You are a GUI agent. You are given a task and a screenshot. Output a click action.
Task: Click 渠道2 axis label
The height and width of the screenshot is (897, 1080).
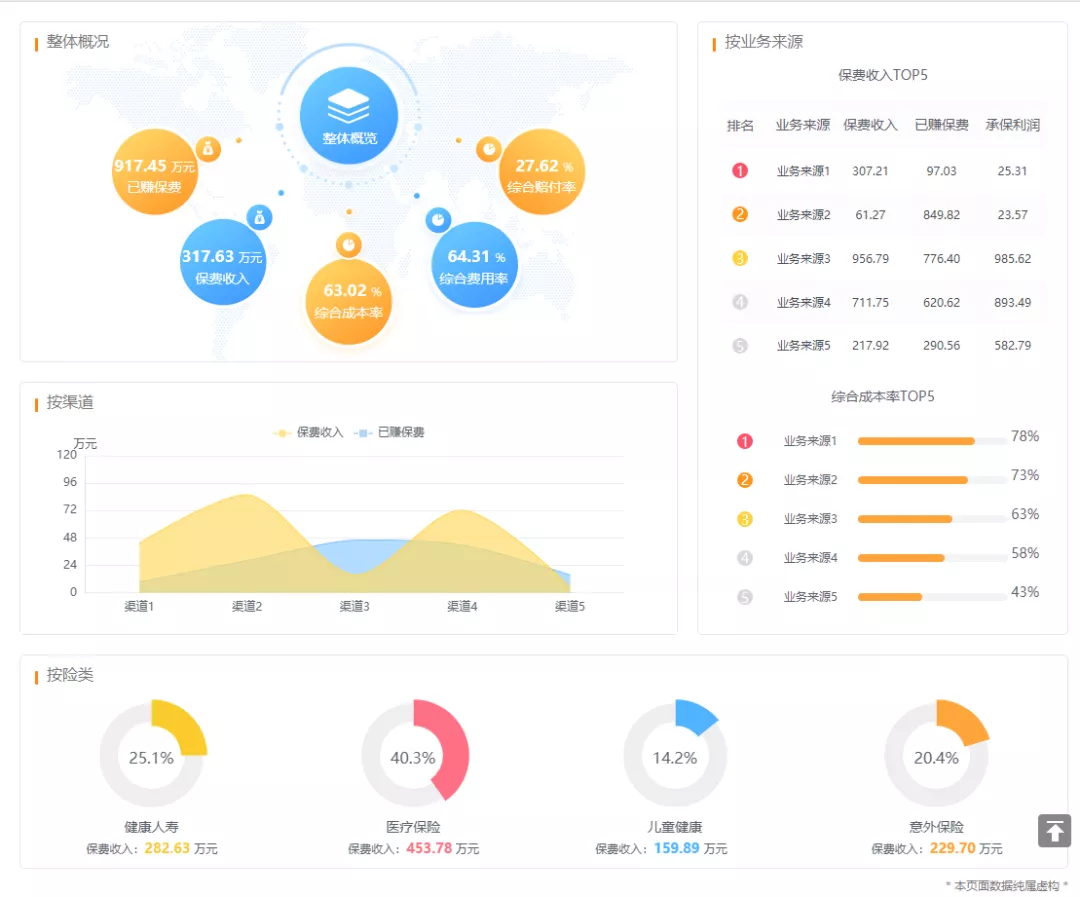(x=247, y=606)
